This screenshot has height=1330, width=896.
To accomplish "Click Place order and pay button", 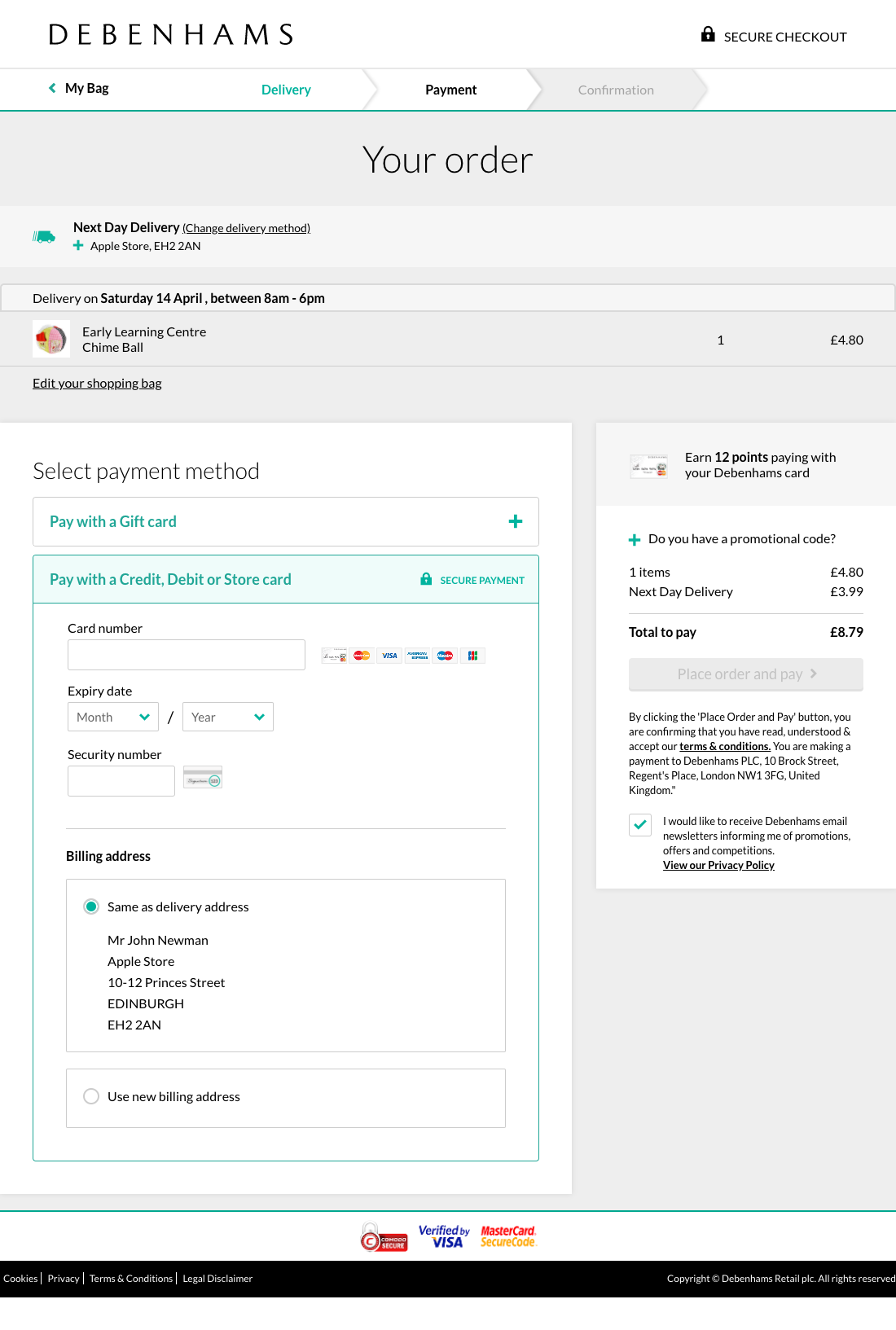I will click(x=746, y=674).
